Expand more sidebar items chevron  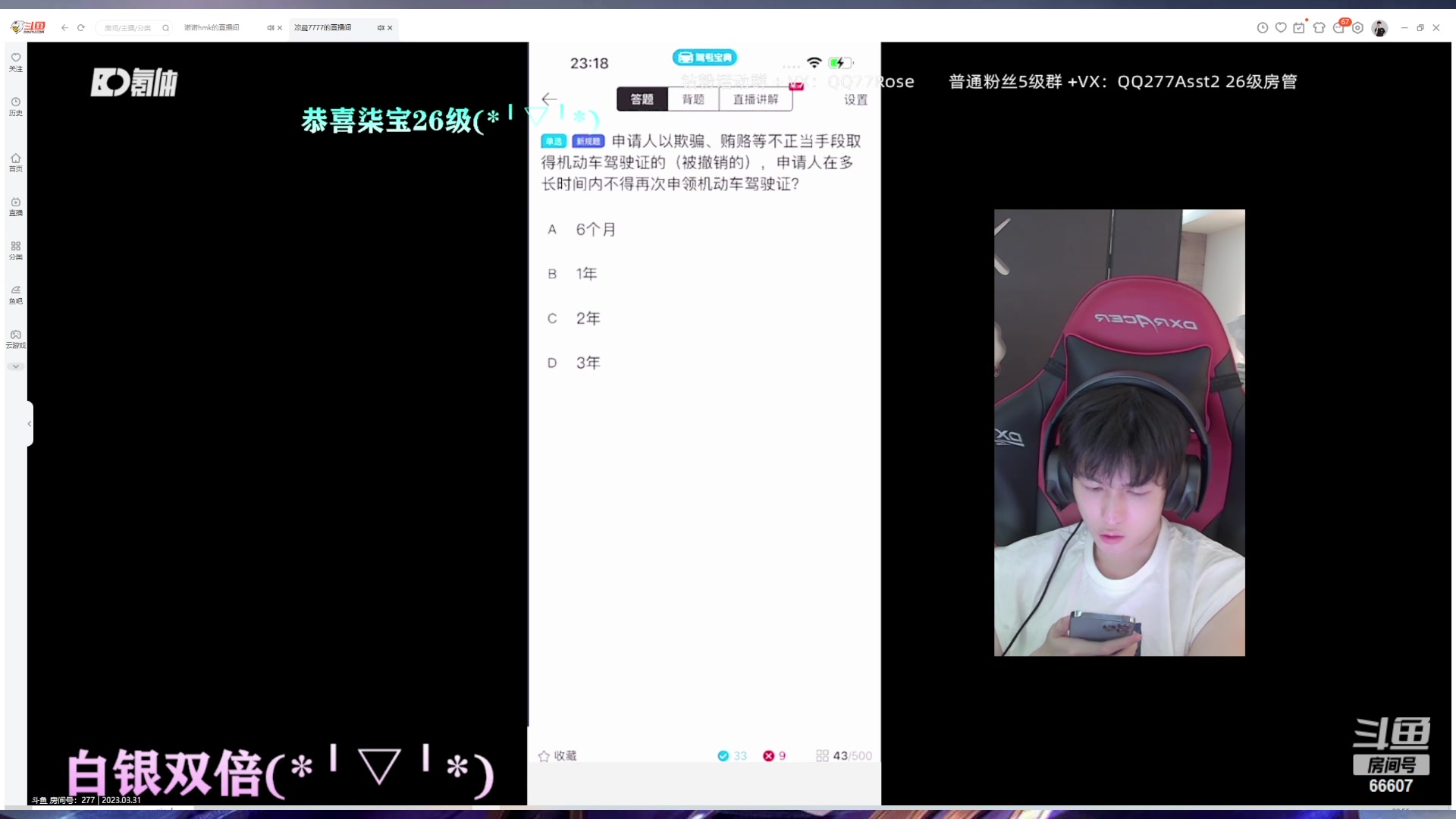(x=15, y=366)
